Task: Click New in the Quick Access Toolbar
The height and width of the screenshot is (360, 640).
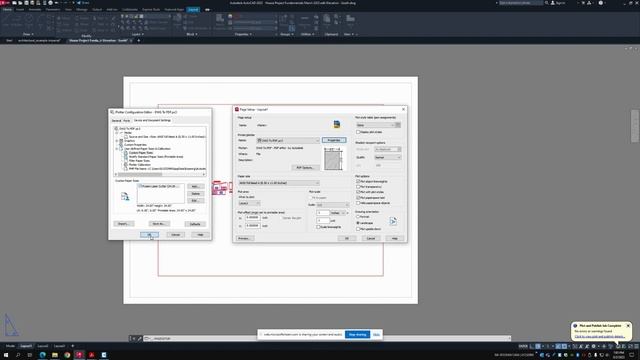Action: [x=14, y=3]
